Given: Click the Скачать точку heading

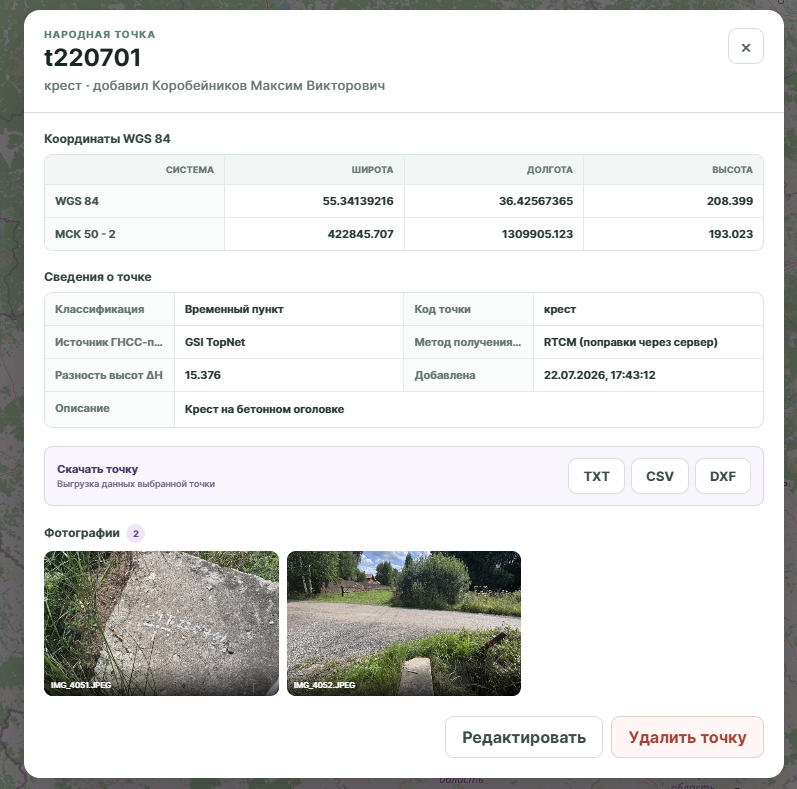Looking at the screenshot, I should click(x=97, y=469).
